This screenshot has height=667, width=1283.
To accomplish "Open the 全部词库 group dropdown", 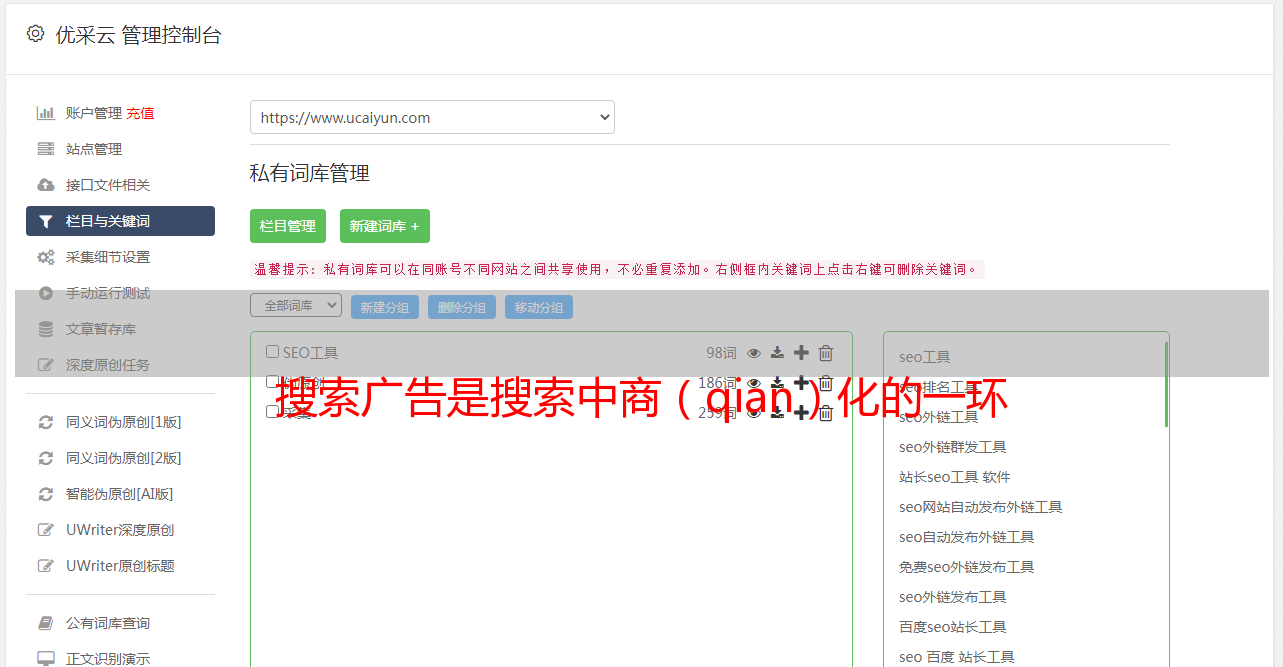I will 296,305.
